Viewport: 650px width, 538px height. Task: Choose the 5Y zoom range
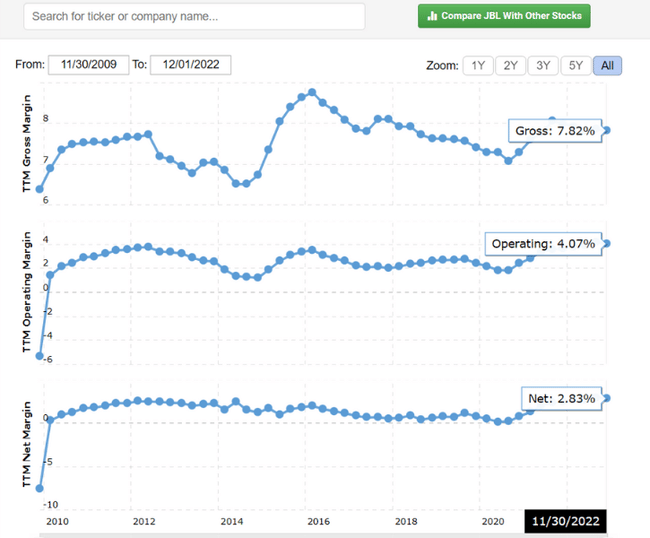pyautogui.click(x=575, y=65)
